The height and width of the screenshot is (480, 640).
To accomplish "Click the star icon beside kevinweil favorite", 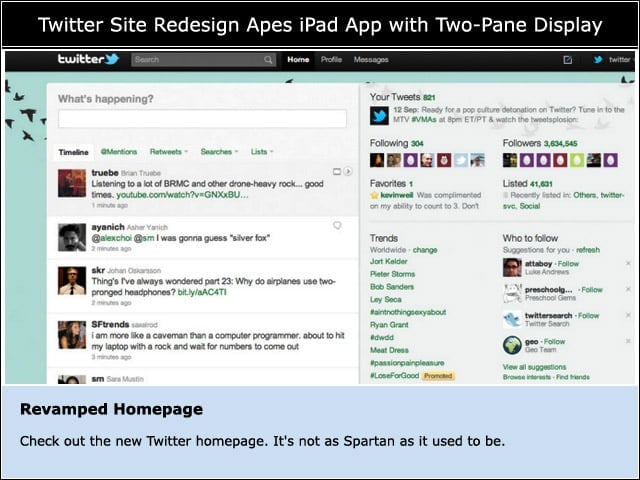I will click(x=374, y=195).
